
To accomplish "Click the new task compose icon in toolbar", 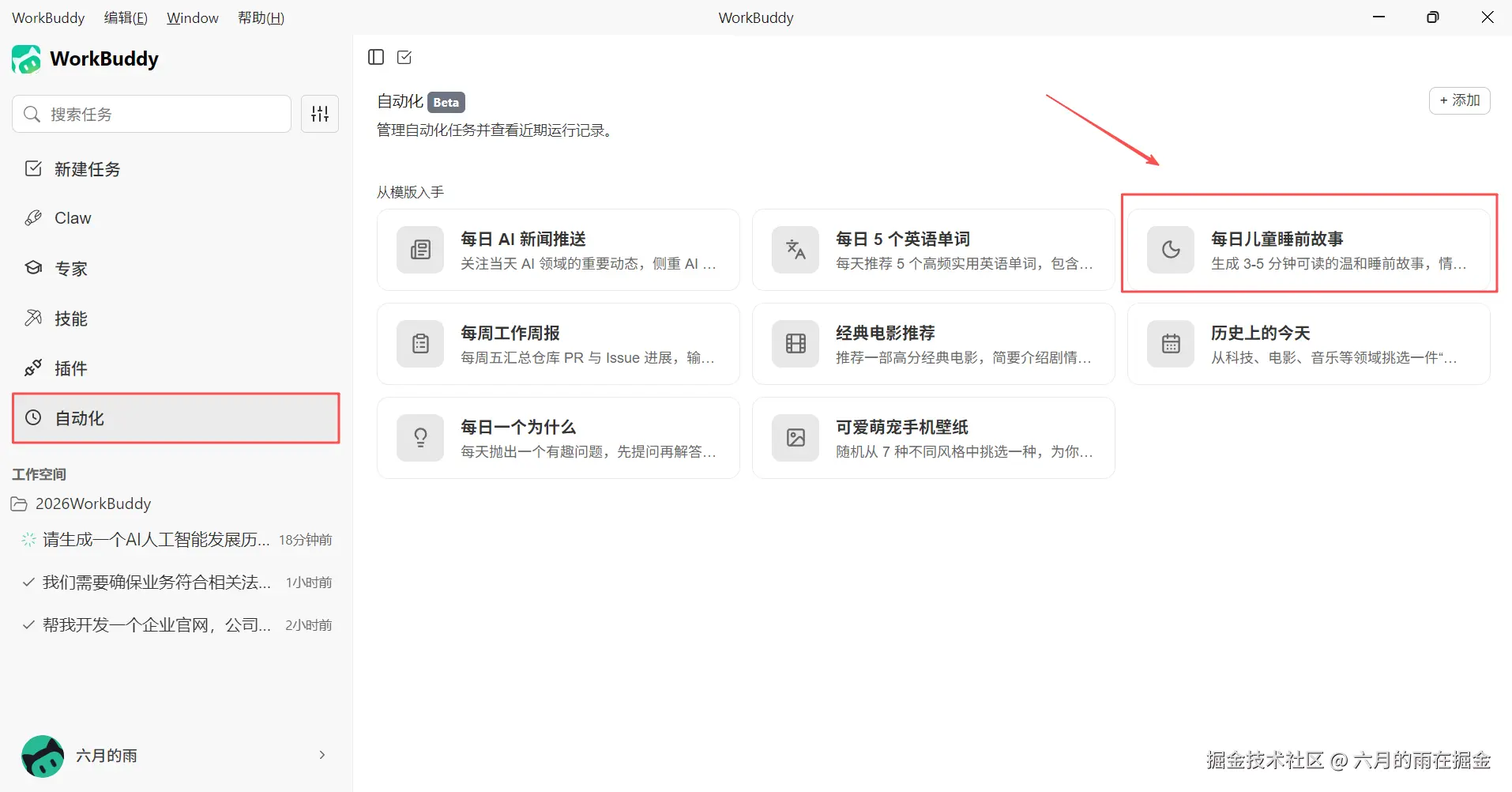I will click(404, 57).
